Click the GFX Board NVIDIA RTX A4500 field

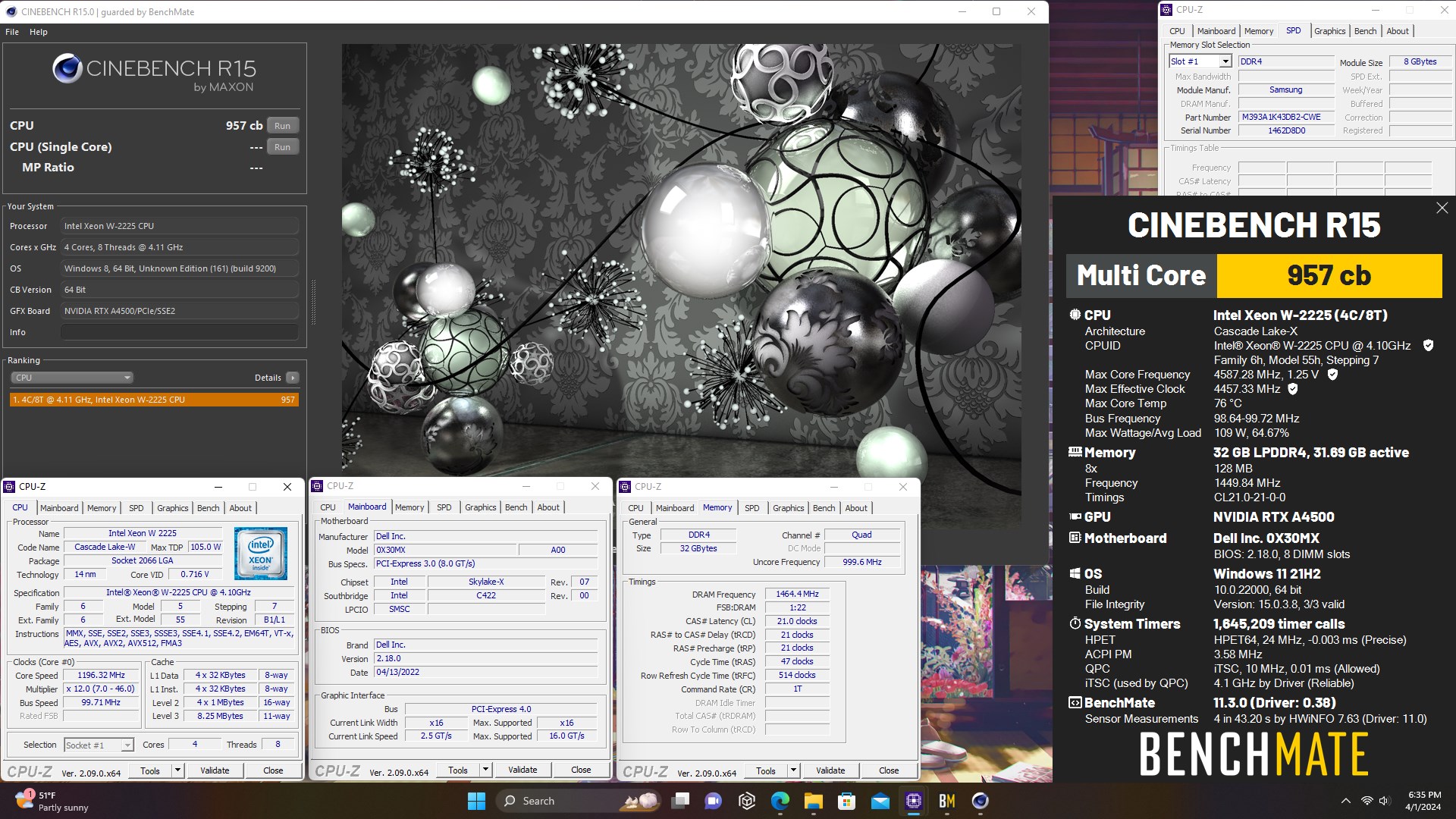coord(180,311)
